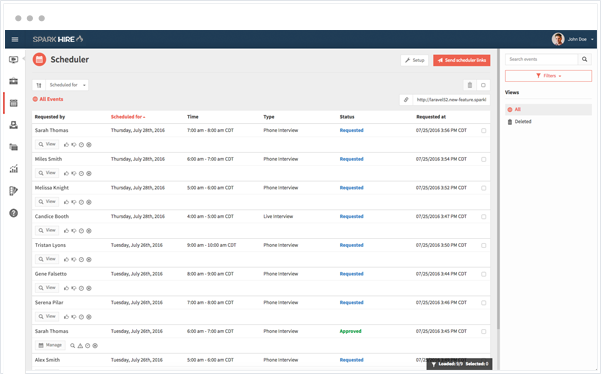
Task: Click the search magnifier button
Action: (585, 59)
